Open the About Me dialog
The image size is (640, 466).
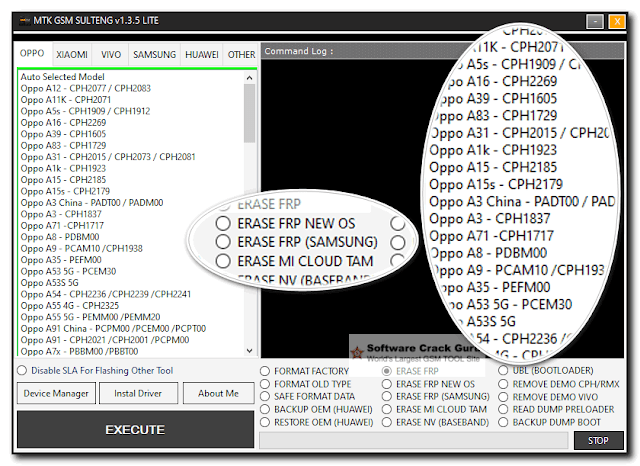(x=218, y=393)
